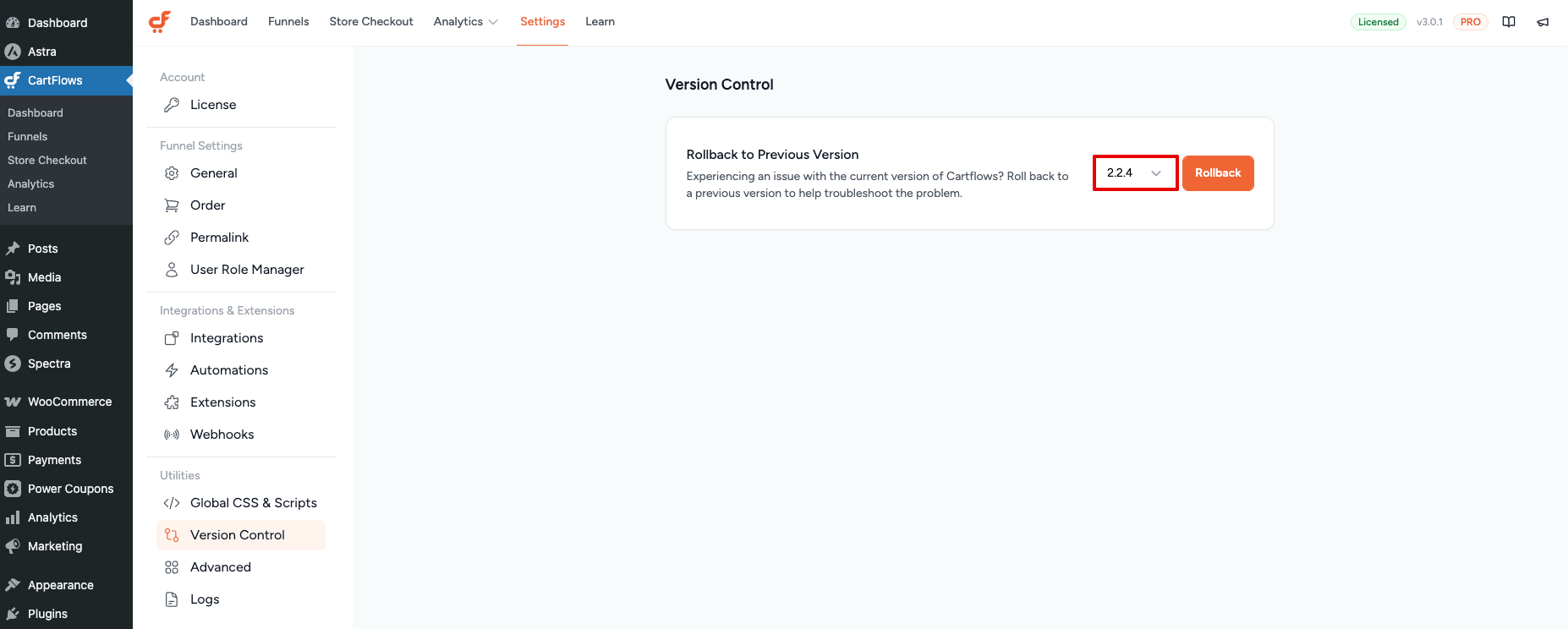Click the Astra logo icon in sidebar
Viewport: 1568px width, 629px height.
[x=13, y=52]
